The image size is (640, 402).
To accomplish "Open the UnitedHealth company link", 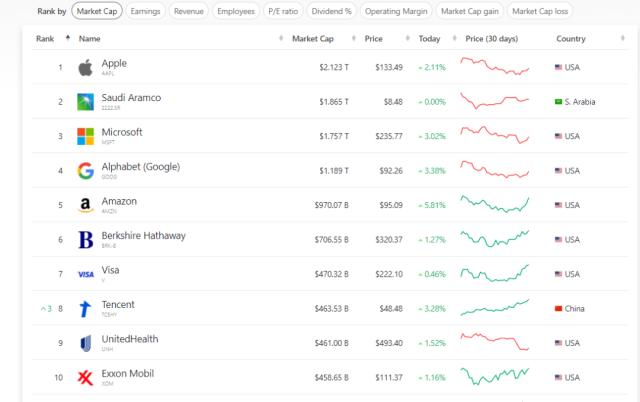I will 130,339.
